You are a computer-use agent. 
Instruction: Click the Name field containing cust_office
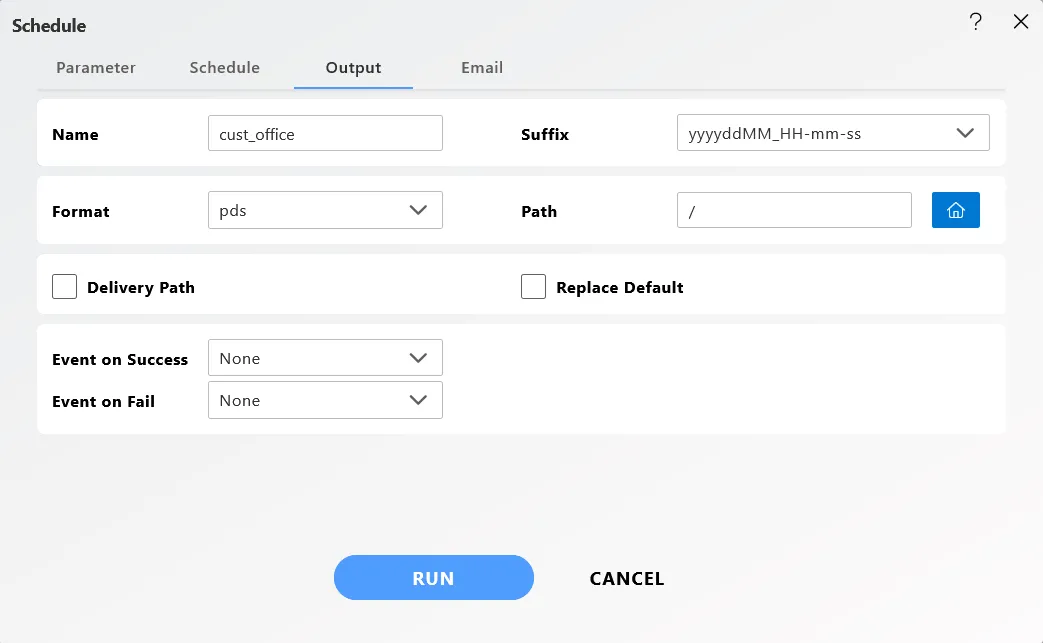click(x=325, y=133)
